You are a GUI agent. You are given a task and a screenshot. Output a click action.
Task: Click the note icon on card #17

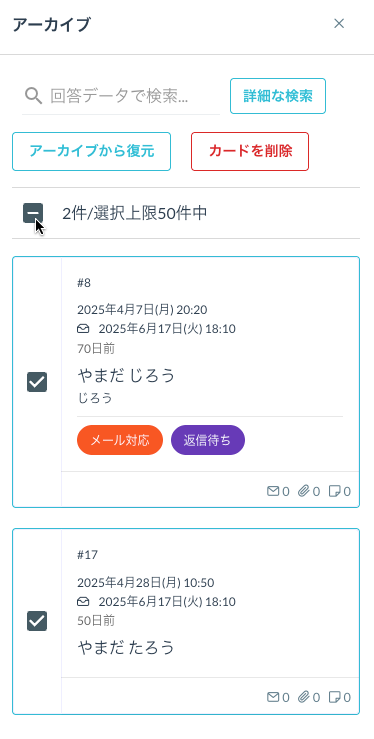click(334, 697)
